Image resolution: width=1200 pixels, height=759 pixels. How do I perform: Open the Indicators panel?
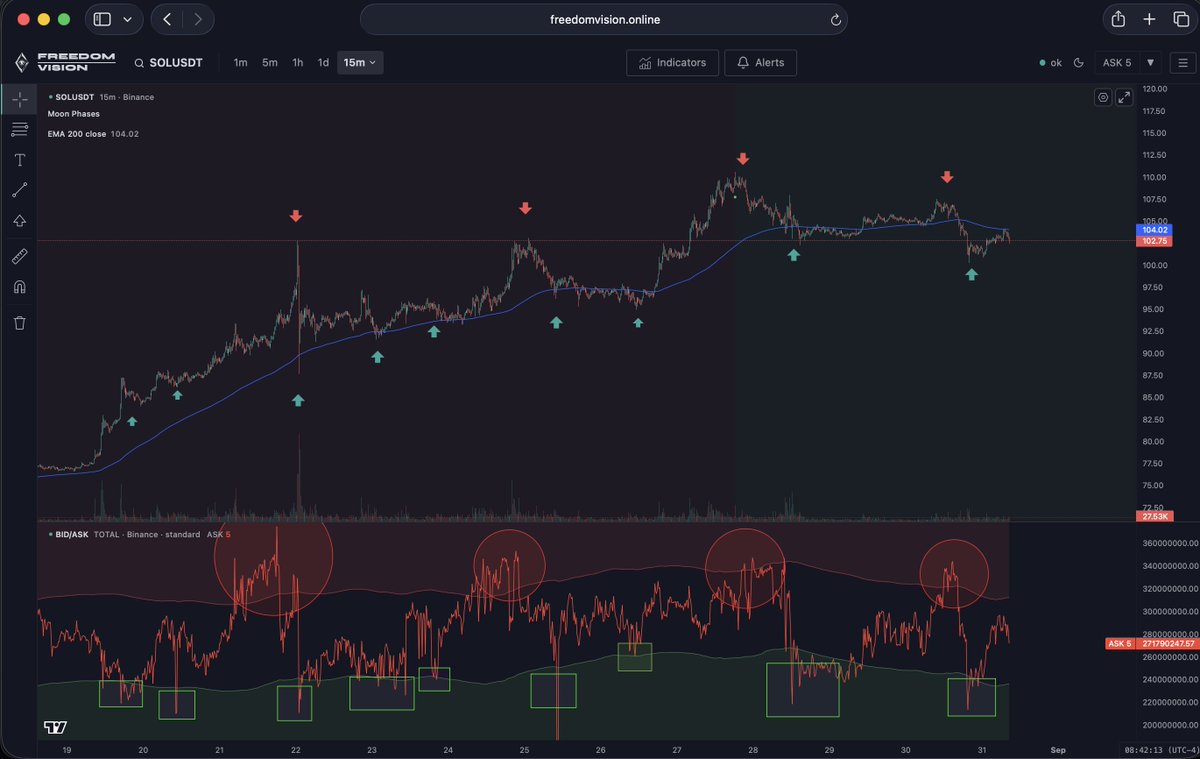pos(671,63)
